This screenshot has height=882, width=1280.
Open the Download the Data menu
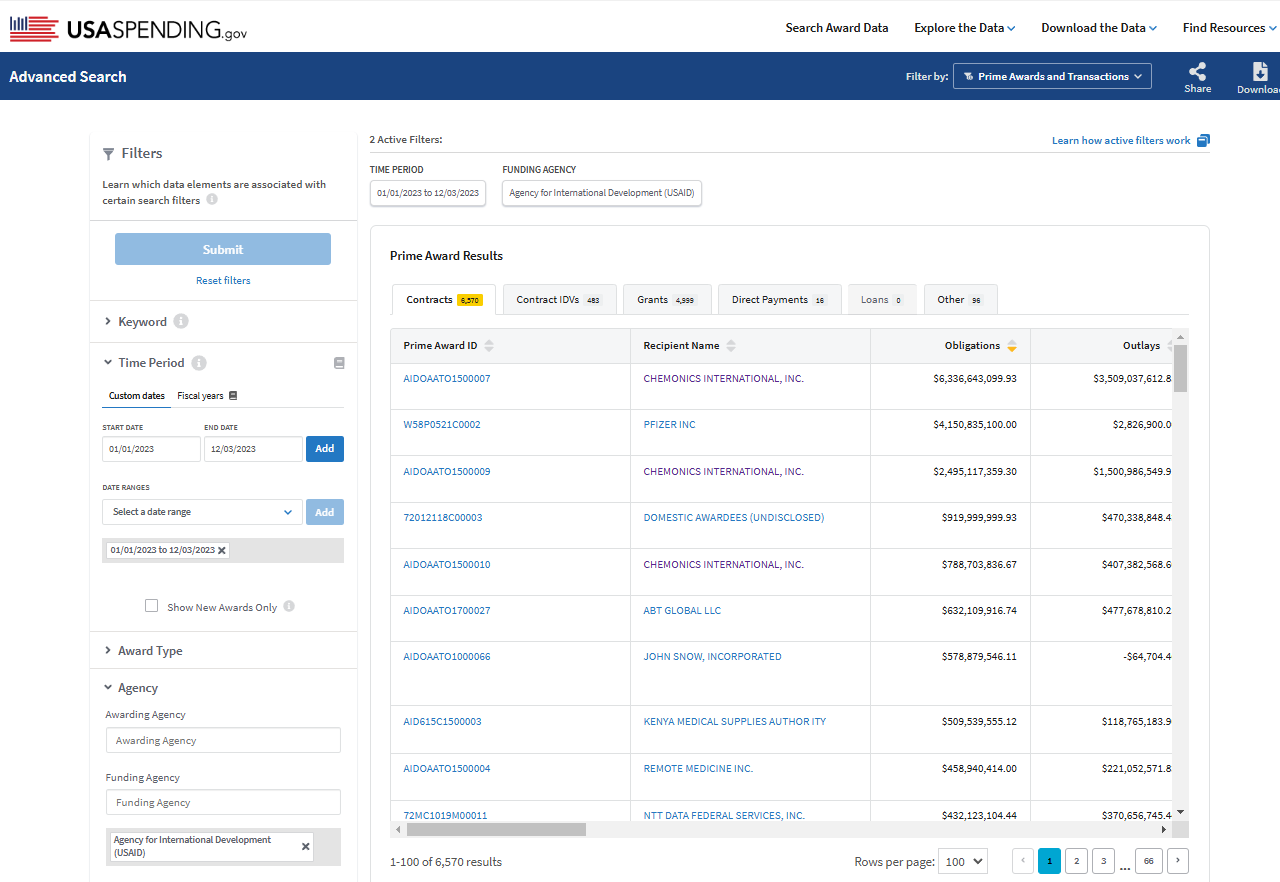1099,28
